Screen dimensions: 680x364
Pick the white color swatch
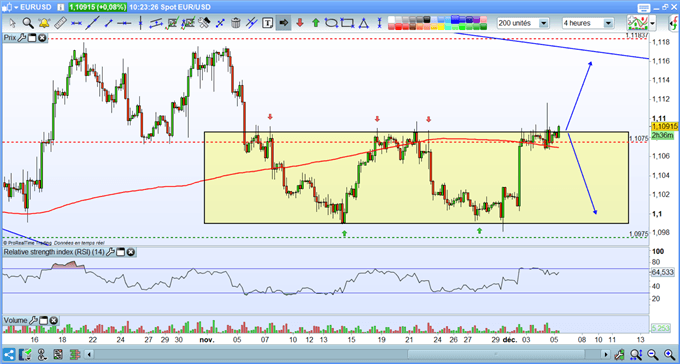click(392, 20)
